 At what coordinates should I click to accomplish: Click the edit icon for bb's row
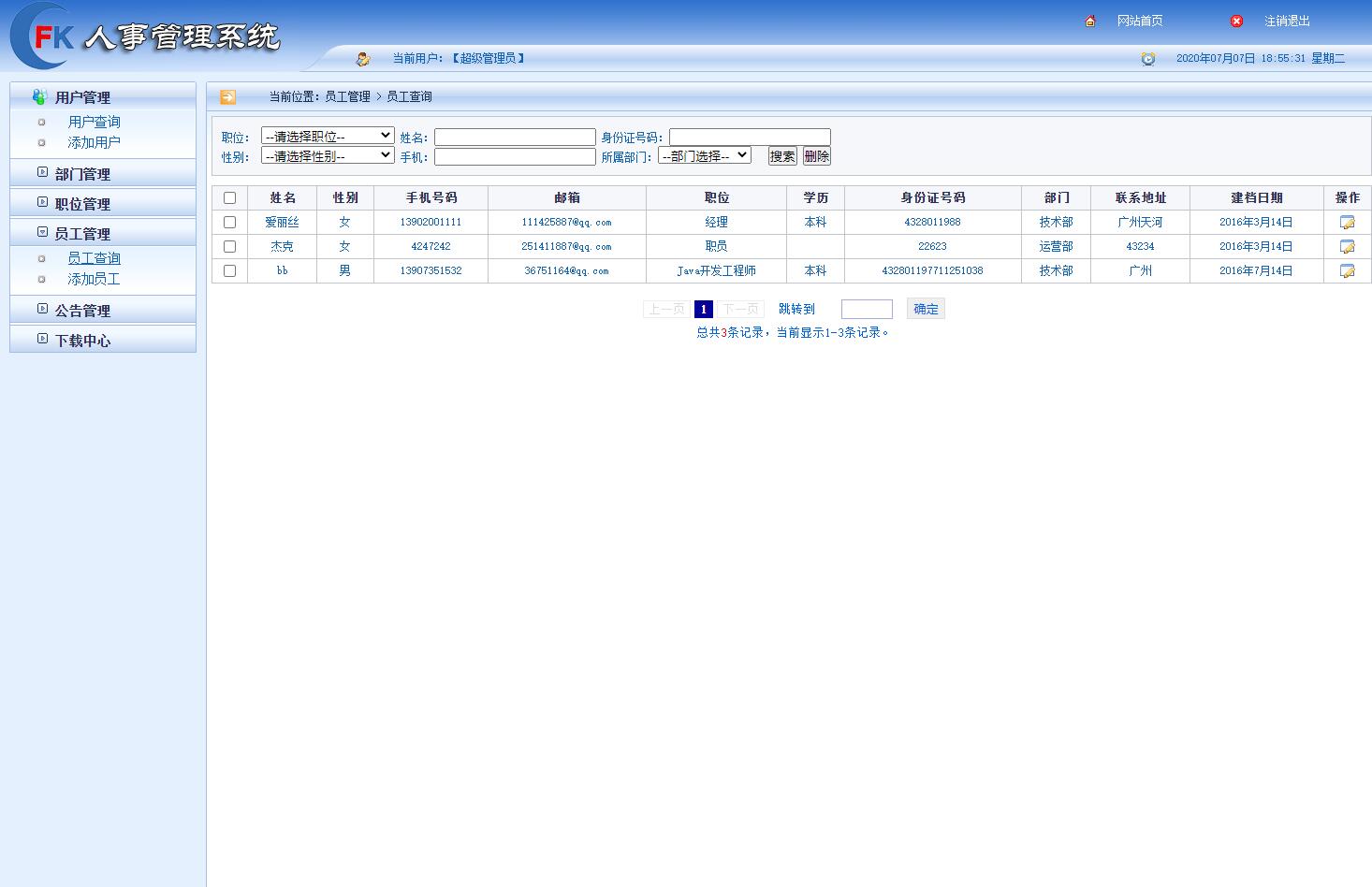(x=1347, y=270)
